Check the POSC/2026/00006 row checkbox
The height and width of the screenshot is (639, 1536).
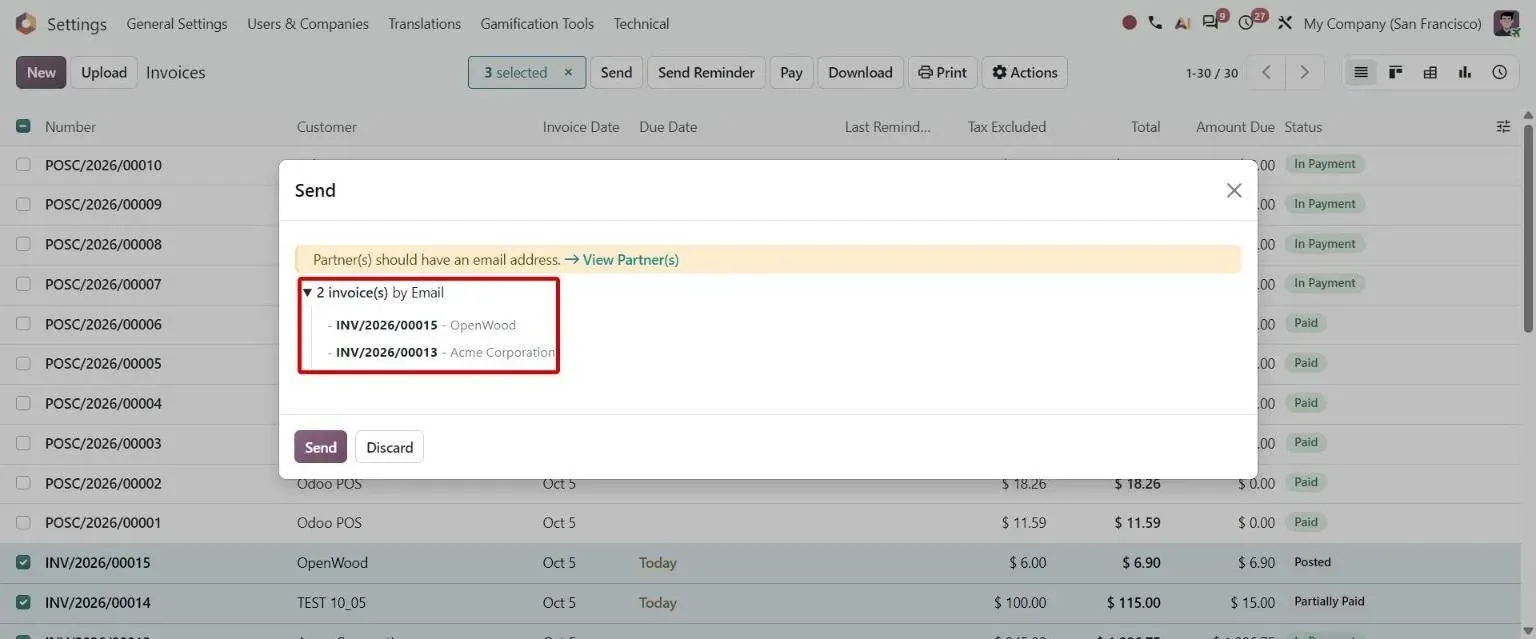coord(23,323)
